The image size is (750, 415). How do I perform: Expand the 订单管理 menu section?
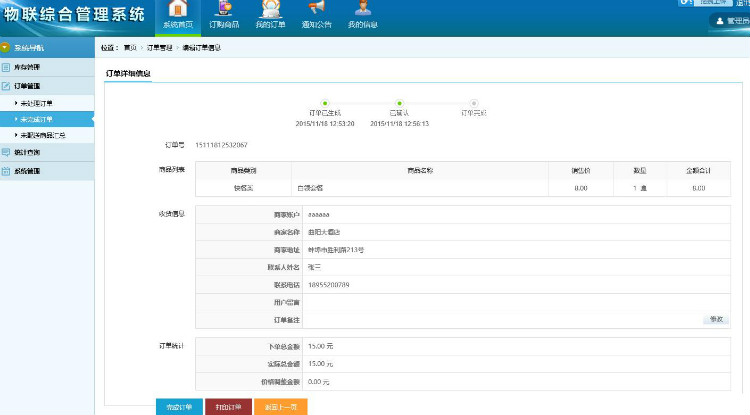[x=28, y=86]
